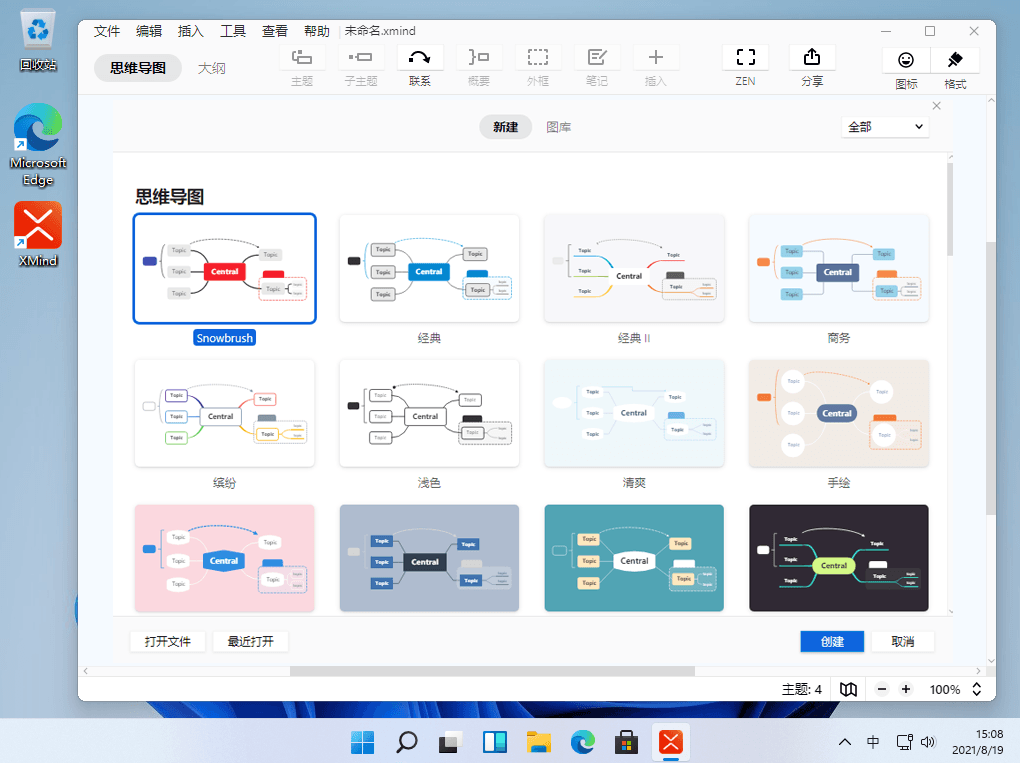Open the 100% zoom level stepper
The height and width of the screenshot is (763, 1020).
976,689
